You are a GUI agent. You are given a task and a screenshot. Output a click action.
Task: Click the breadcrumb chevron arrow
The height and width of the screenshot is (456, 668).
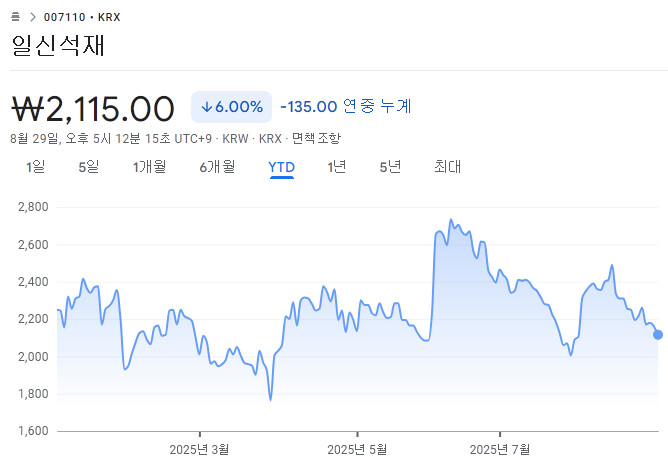pos(32,17)
